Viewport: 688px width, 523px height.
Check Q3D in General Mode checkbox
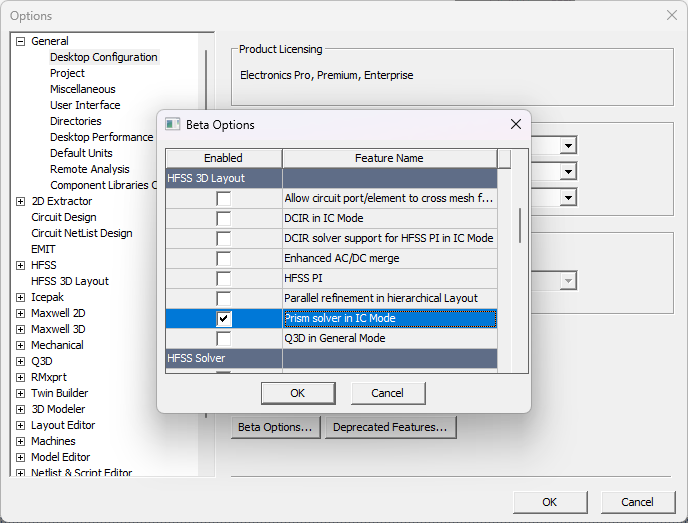(x=223, y=338)
